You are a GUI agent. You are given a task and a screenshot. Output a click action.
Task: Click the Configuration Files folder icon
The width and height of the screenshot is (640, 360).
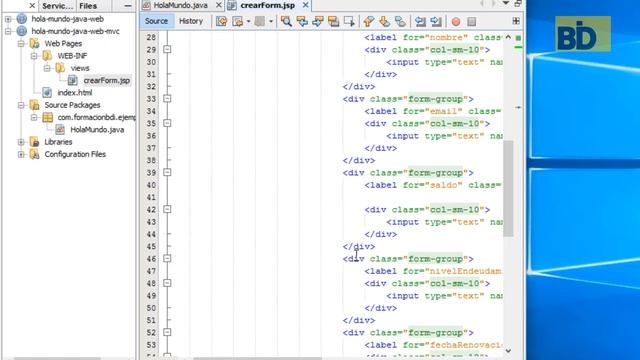pyautogui.click(x=34, y=154)
